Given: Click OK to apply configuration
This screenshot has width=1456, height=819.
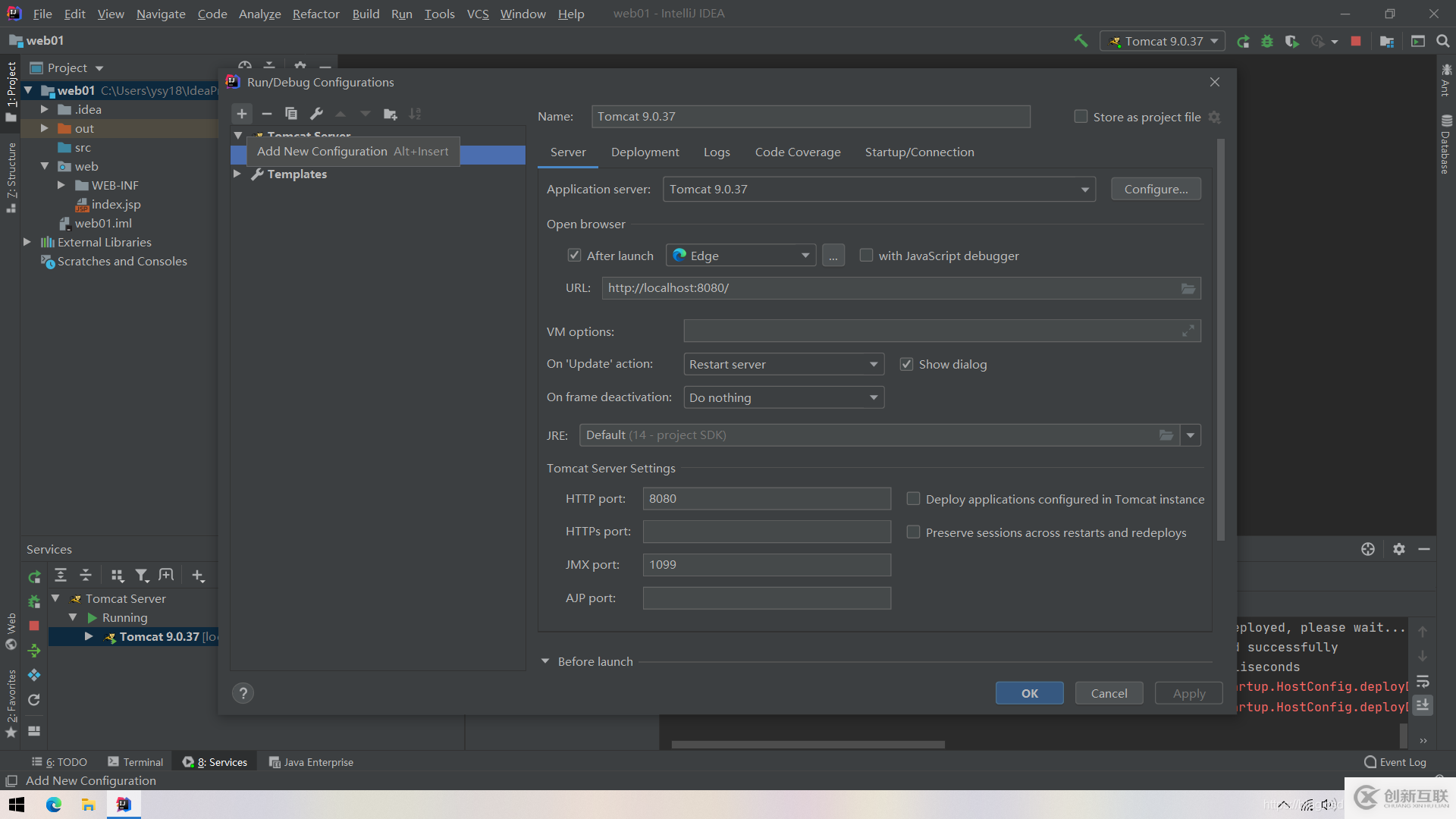Looking at the screenshot, I should pos(1029,693).
